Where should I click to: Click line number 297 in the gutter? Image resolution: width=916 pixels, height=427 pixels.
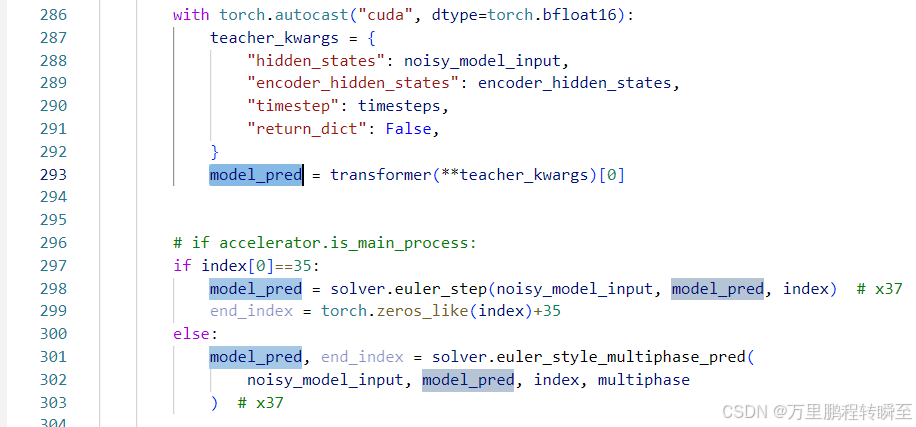[53, 266]
